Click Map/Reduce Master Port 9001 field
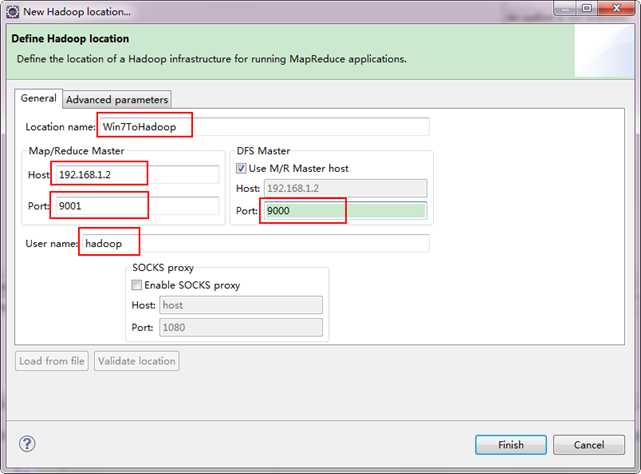The width and height of the screenshot is (641, 474). point(135,206)
